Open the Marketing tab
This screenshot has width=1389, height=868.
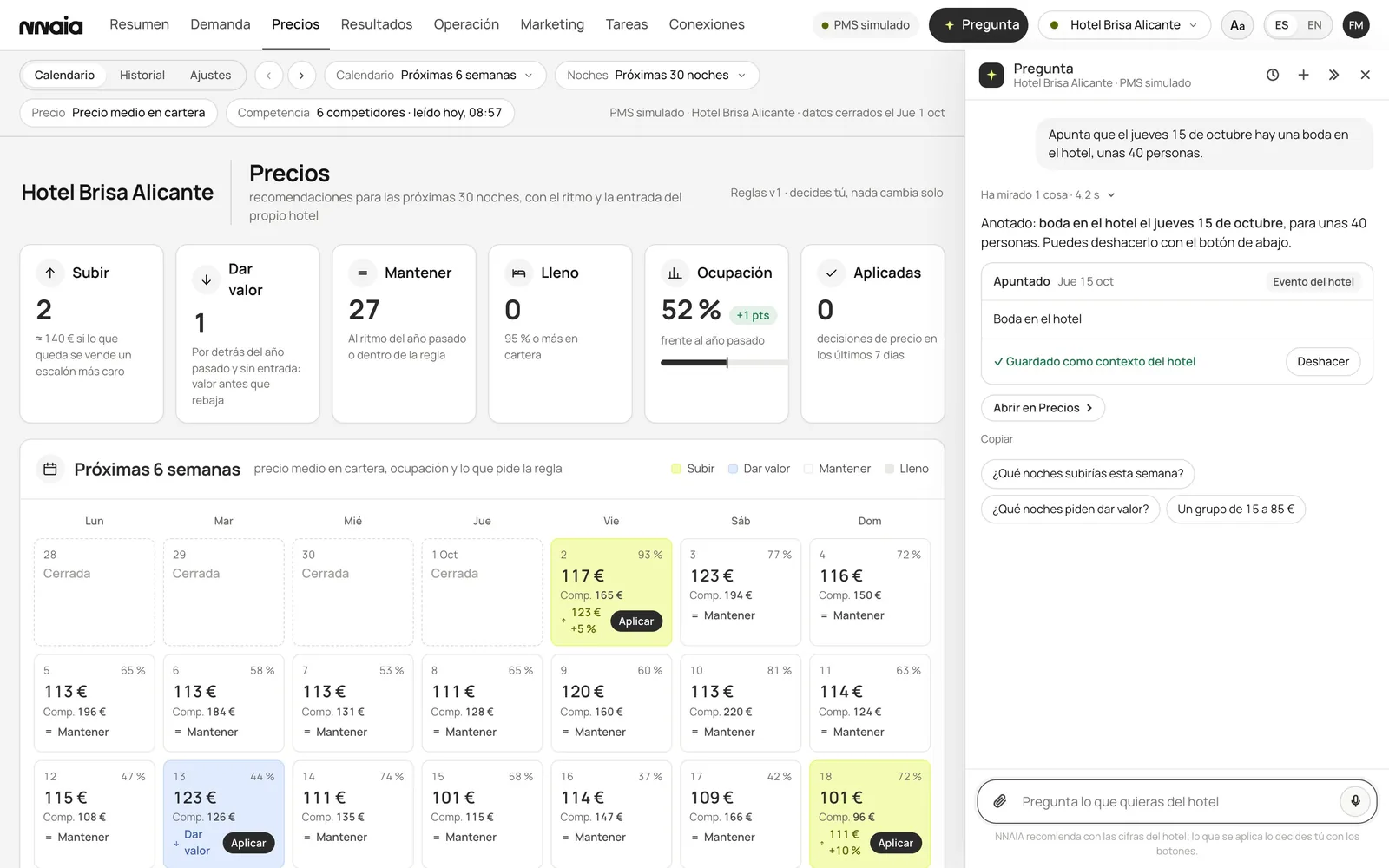click(x=552, y=24)
